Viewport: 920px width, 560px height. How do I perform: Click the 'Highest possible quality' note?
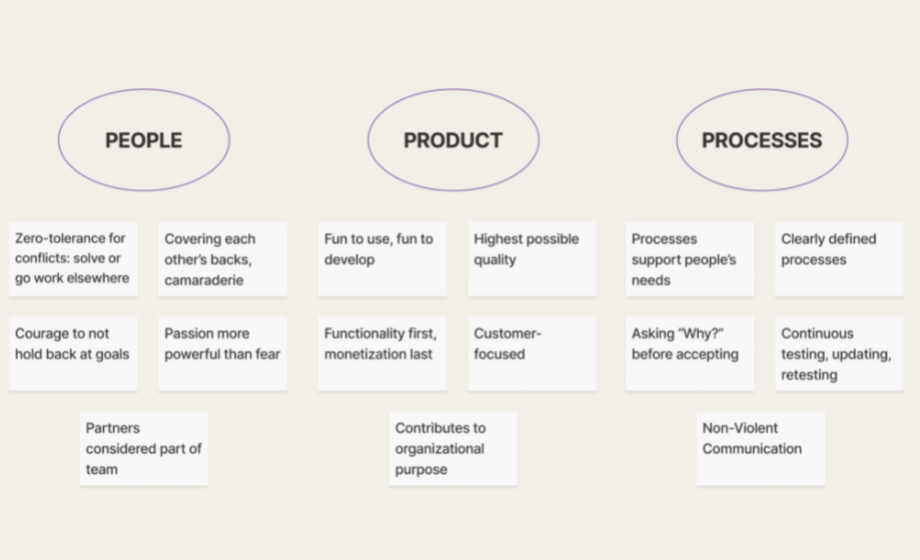(532, 259)
